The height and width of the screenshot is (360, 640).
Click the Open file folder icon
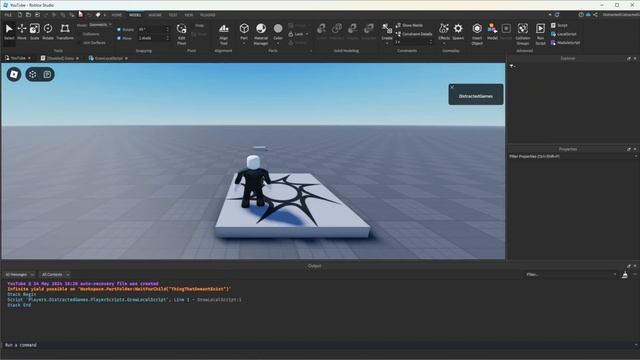[28, 15]
